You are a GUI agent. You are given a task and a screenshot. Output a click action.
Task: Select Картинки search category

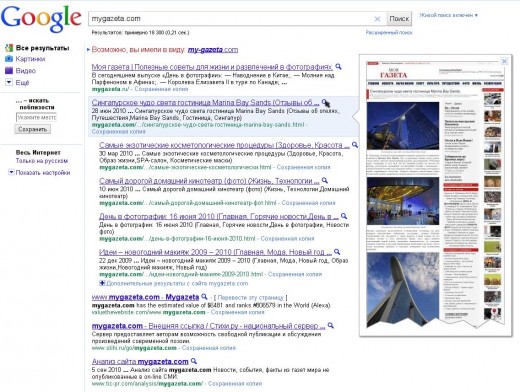point(30,59)
